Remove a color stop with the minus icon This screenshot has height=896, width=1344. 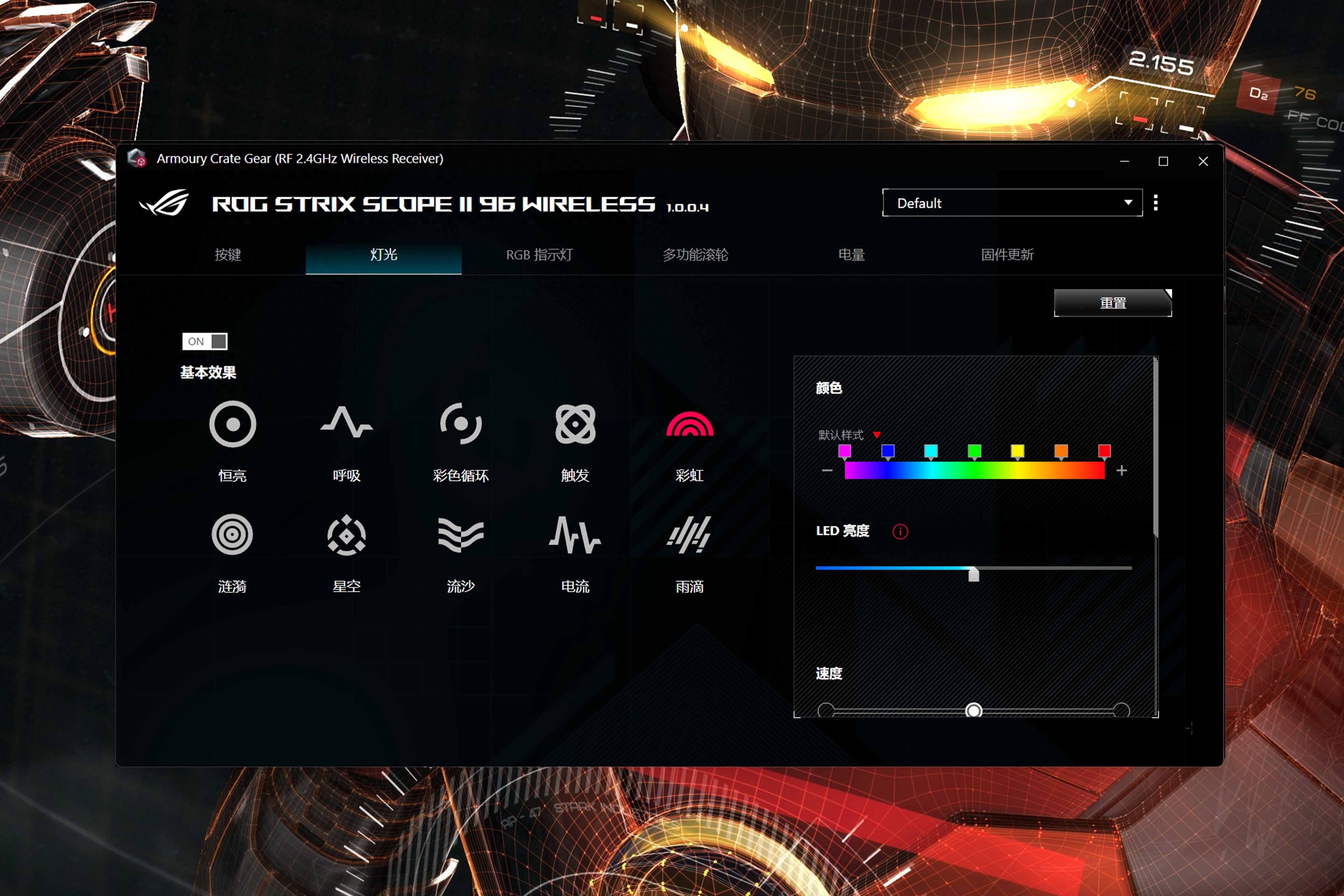coord(827,470)
